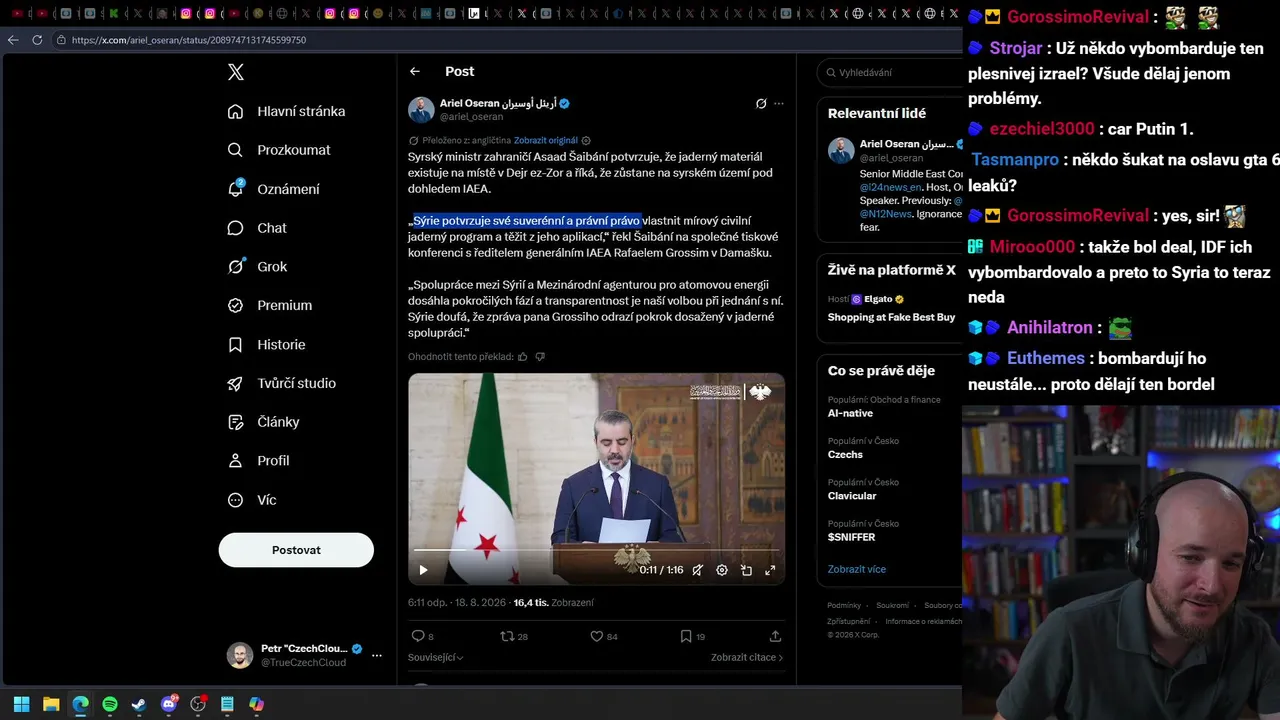Open Discord from the taskbar

pos(169,704)
